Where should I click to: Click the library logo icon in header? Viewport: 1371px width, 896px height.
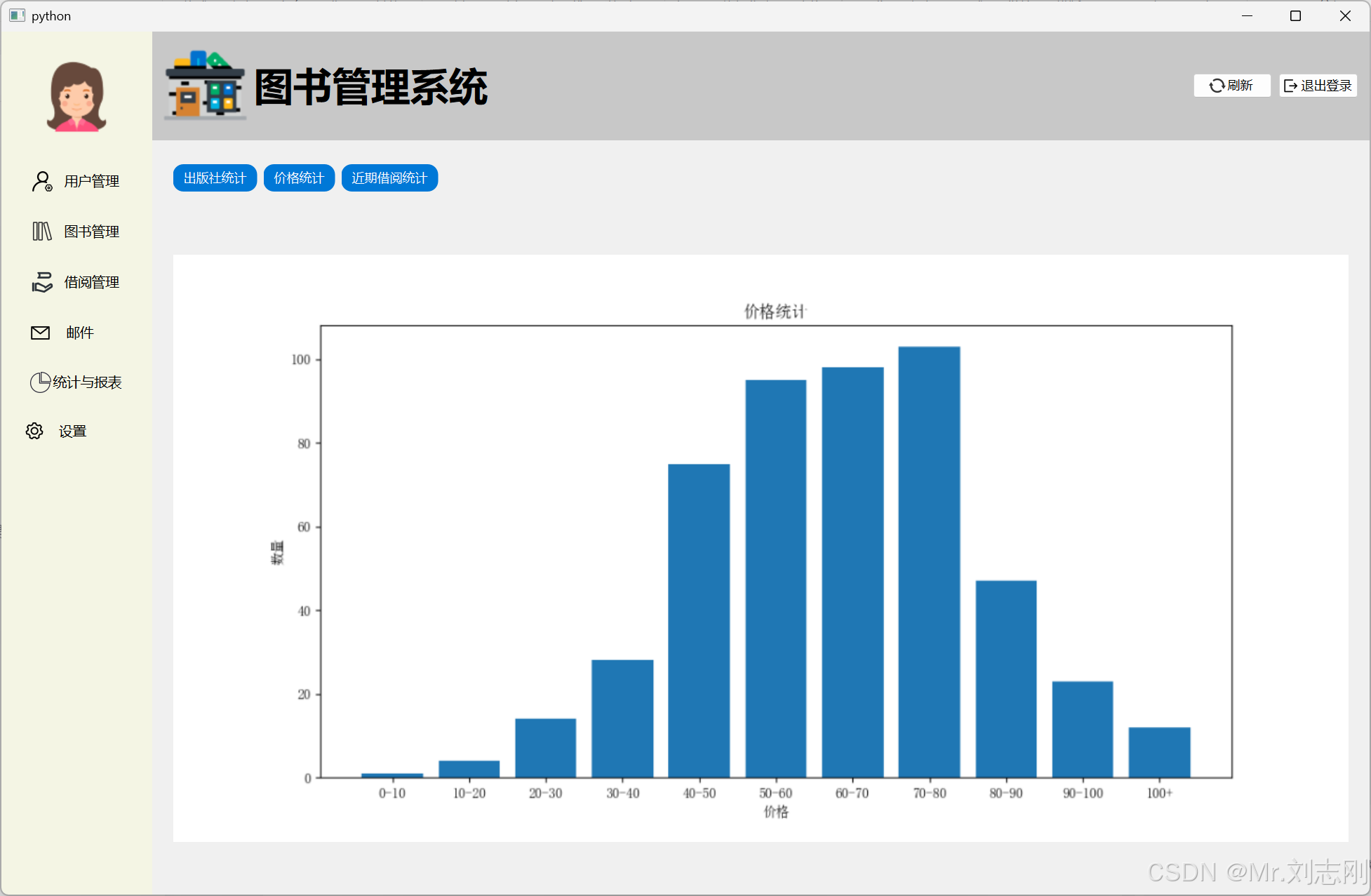(x=205, y=86)
